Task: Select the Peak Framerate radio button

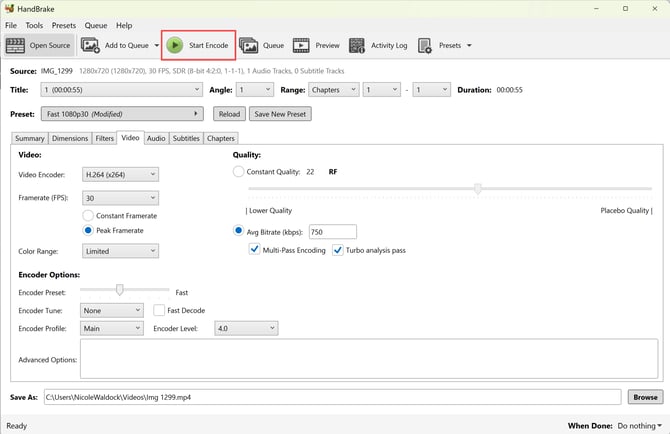Action: click(88, 230)
